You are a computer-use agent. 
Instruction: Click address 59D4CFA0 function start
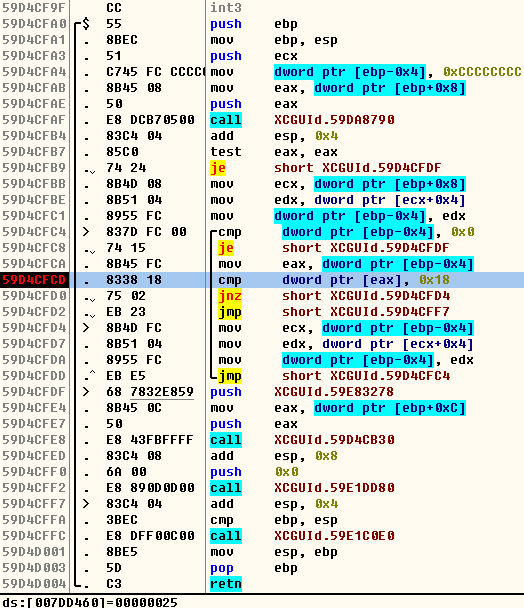(34, 24)
